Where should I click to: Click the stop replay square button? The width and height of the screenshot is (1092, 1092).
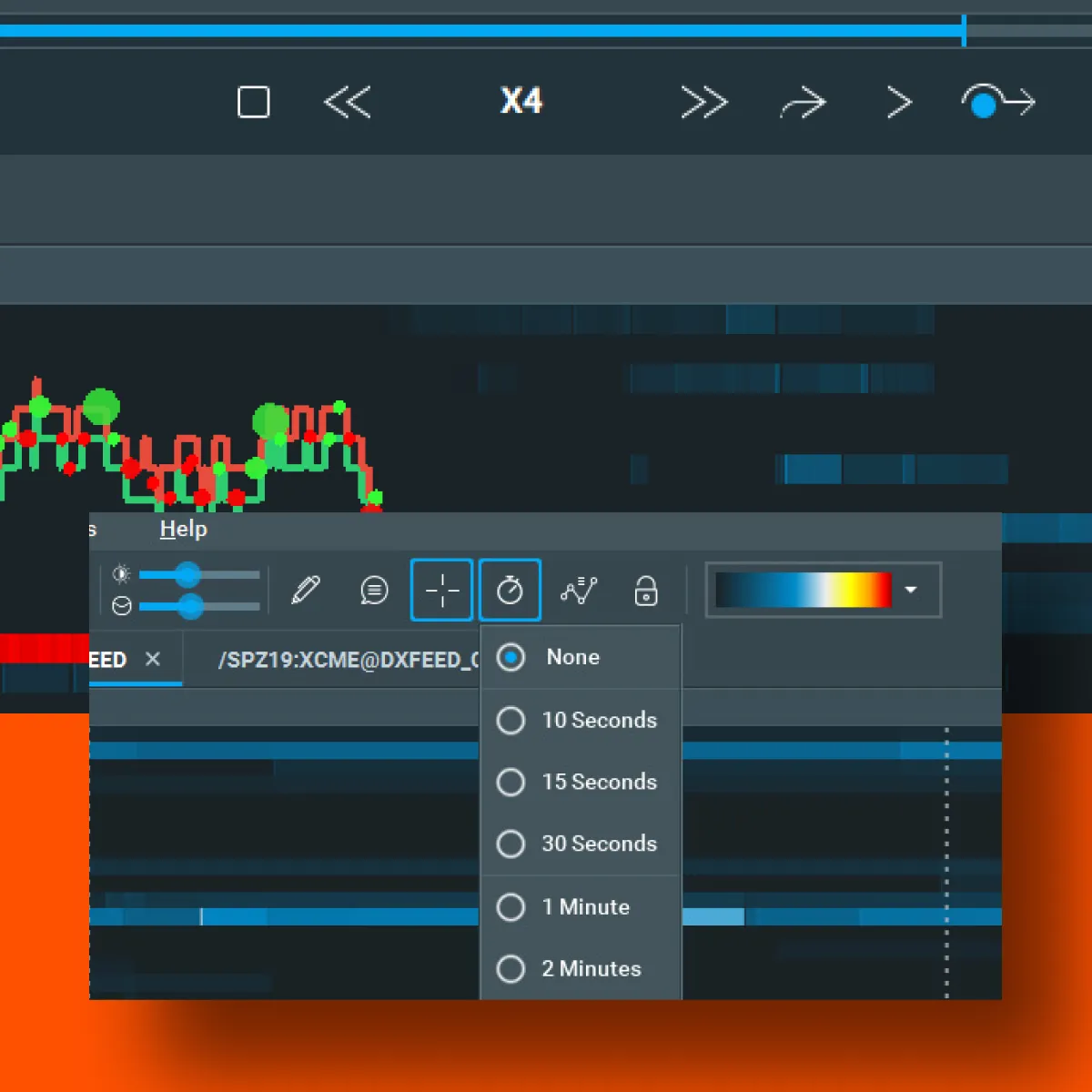253,102
